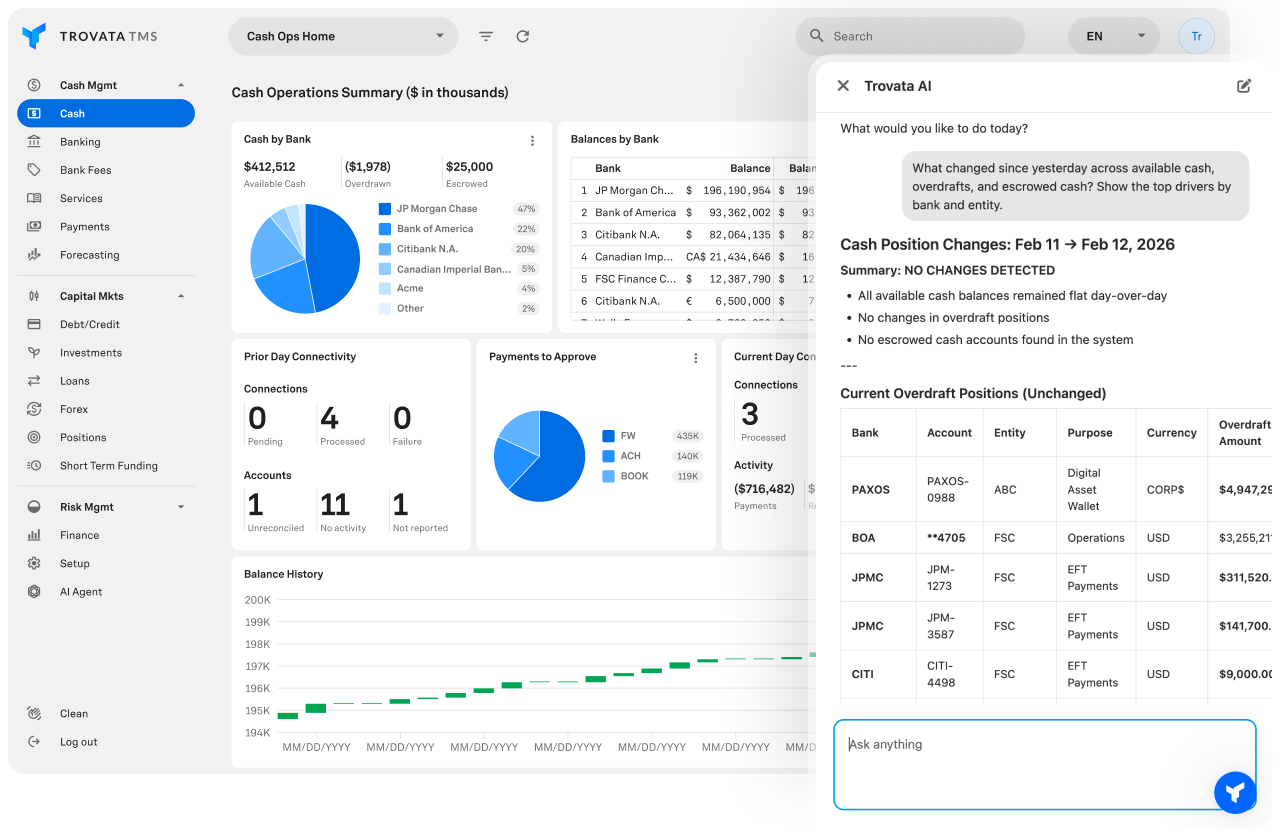Viewport: 1280px width, 836px height.
Task: Open the Cash Ops Home dropdown
Action: pos(343,36)
